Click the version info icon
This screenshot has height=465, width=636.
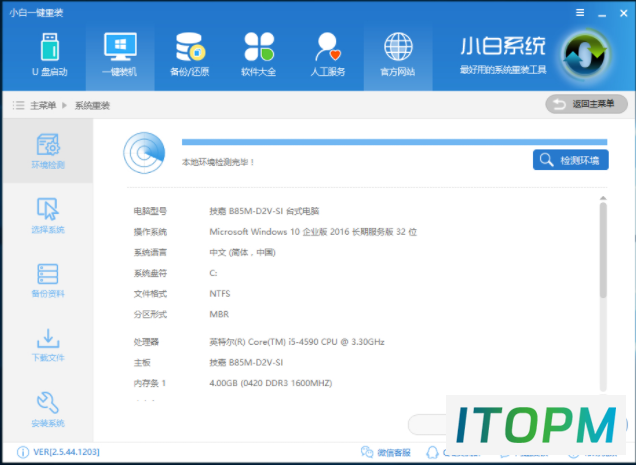pos(23,452)
